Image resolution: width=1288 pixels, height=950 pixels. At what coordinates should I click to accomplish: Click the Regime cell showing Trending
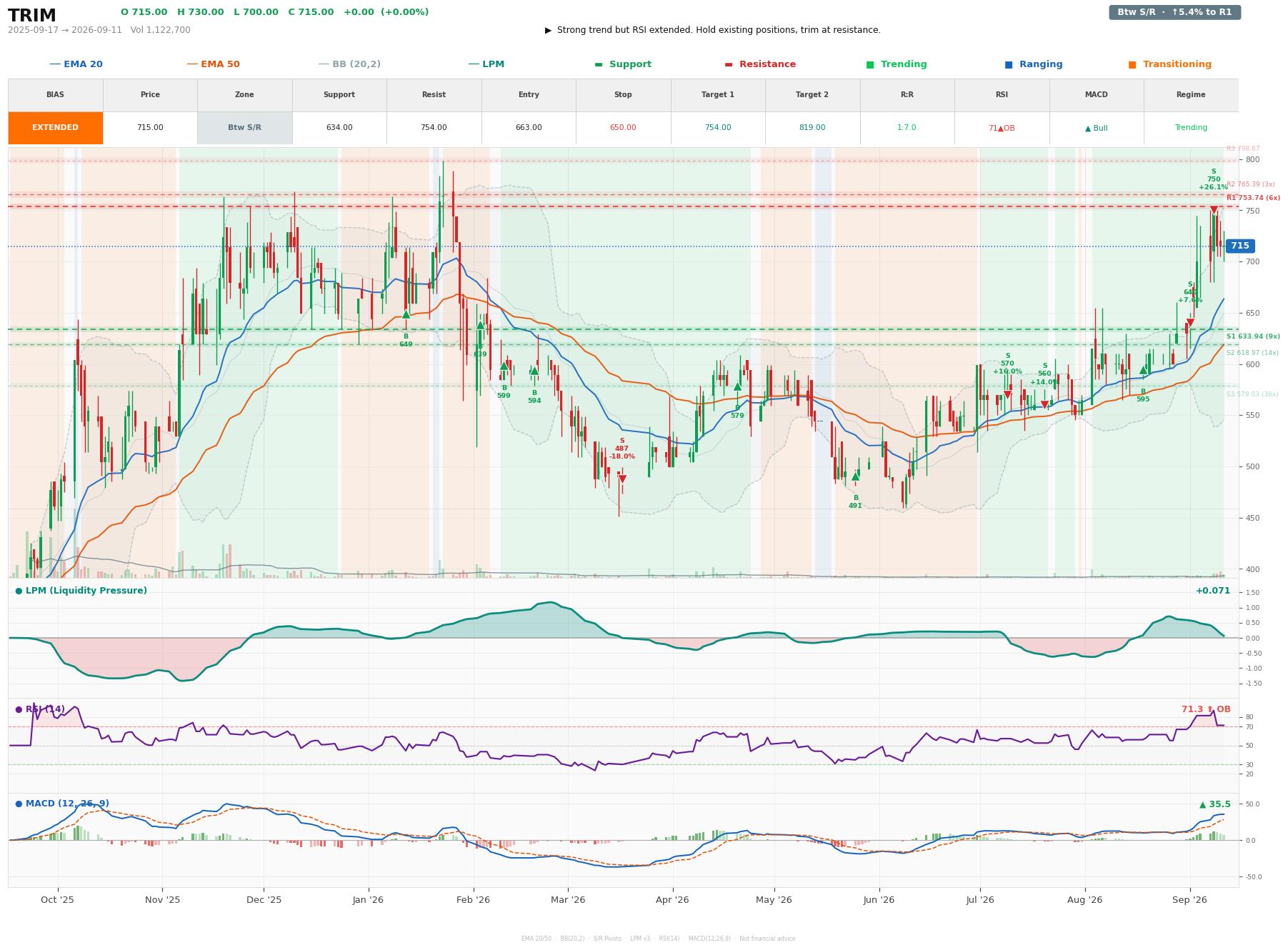click(1191, 128)
